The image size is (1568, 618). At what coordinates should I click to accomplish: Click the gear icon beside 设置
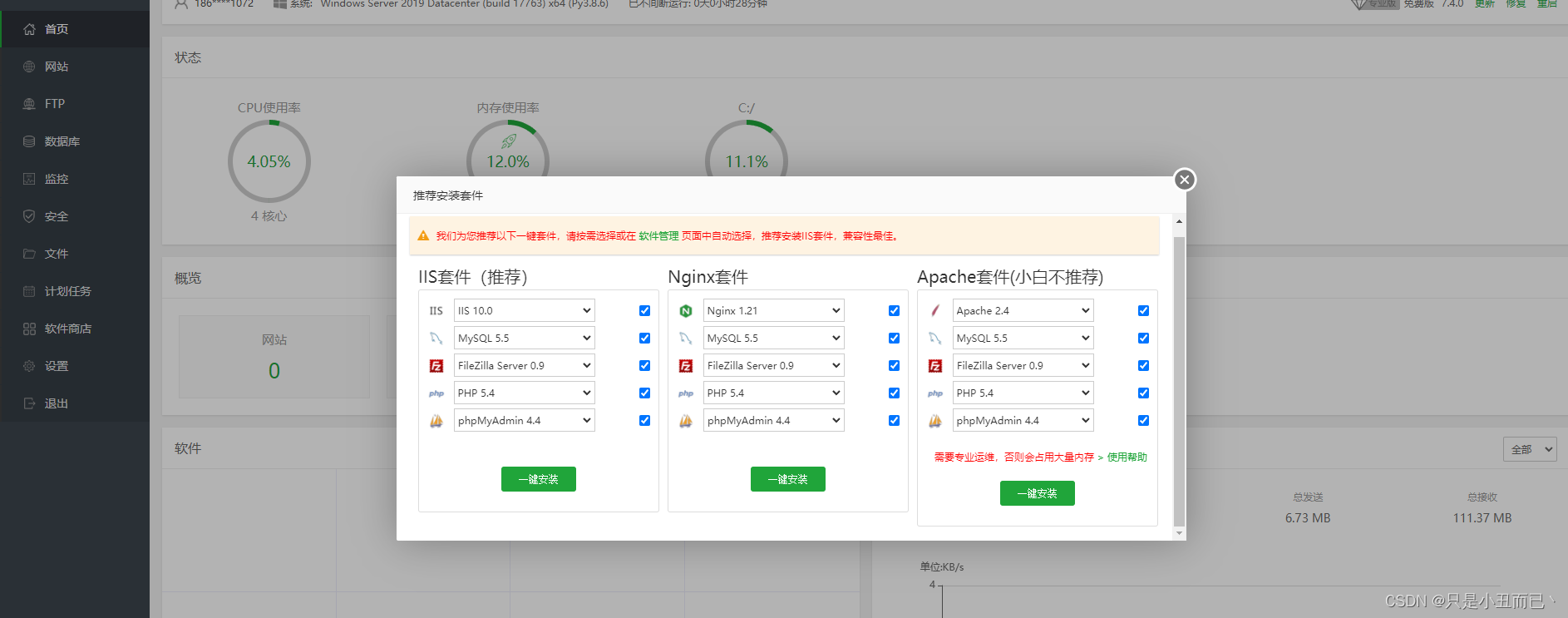click(x=29, y=366)
